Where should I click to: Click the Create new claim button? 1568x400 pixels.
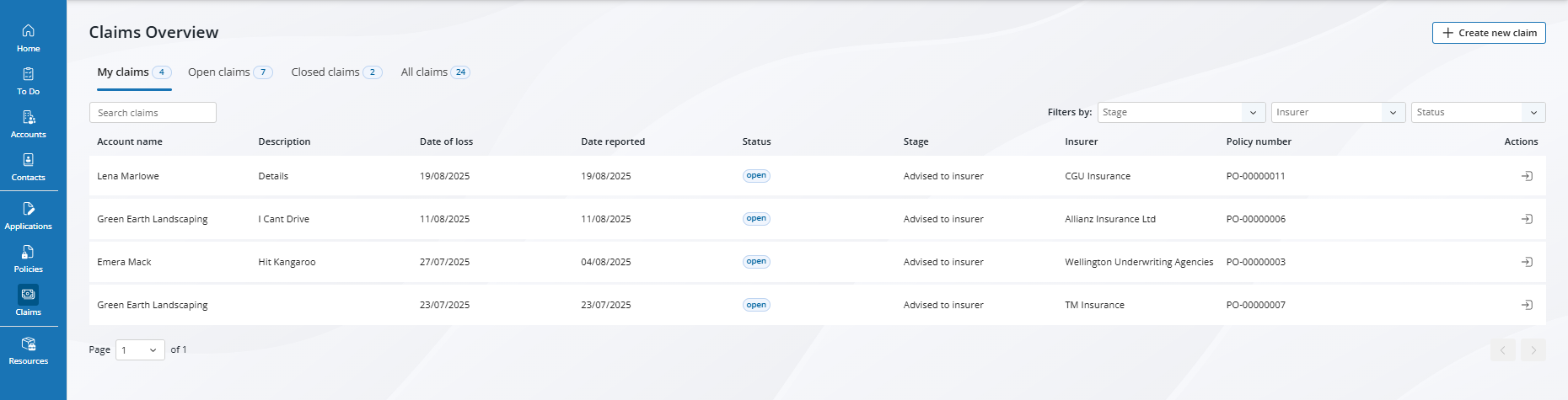(x=1488, y=33)
